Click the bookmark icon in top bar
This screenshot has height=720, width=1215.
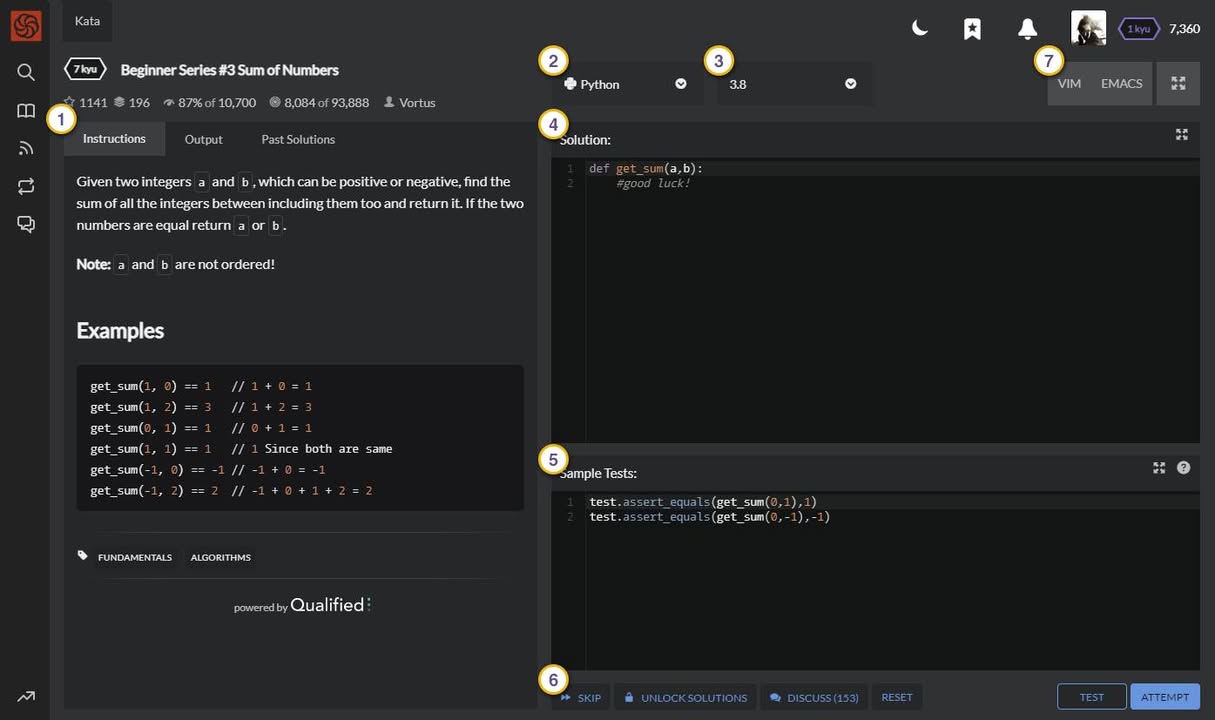(x=972, y=29)
